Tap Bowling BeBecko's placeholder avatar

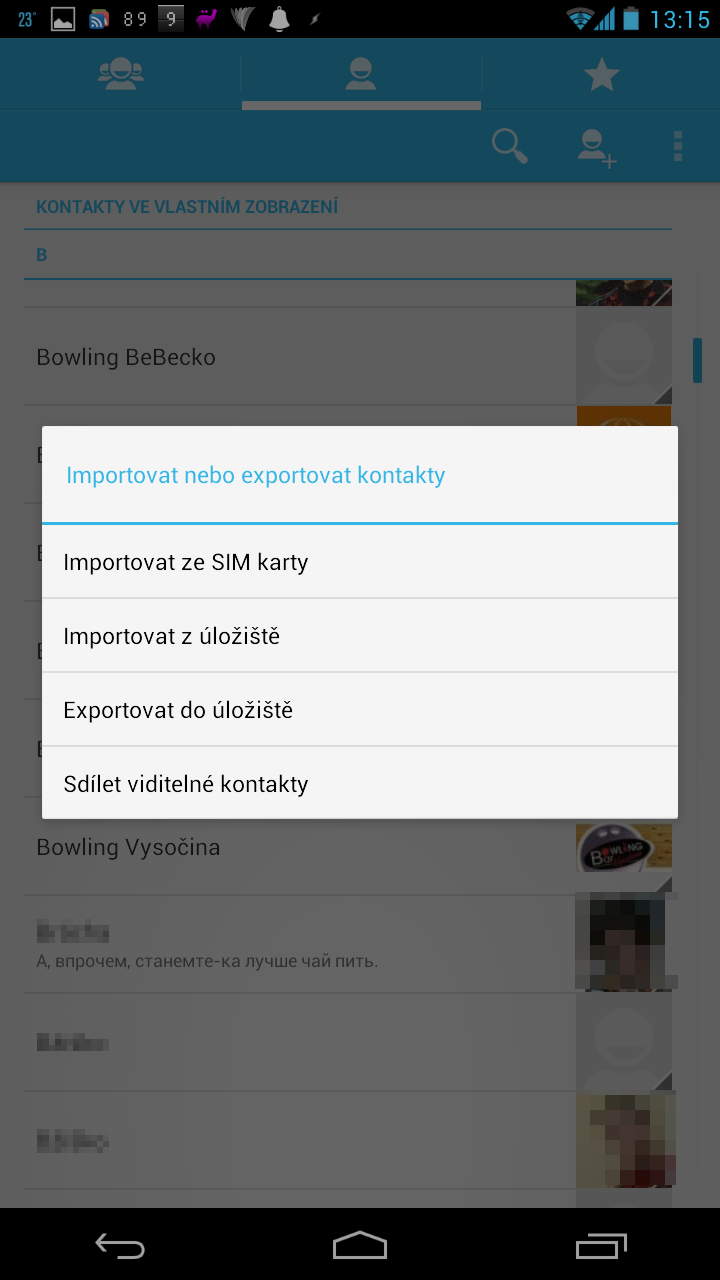624,357
